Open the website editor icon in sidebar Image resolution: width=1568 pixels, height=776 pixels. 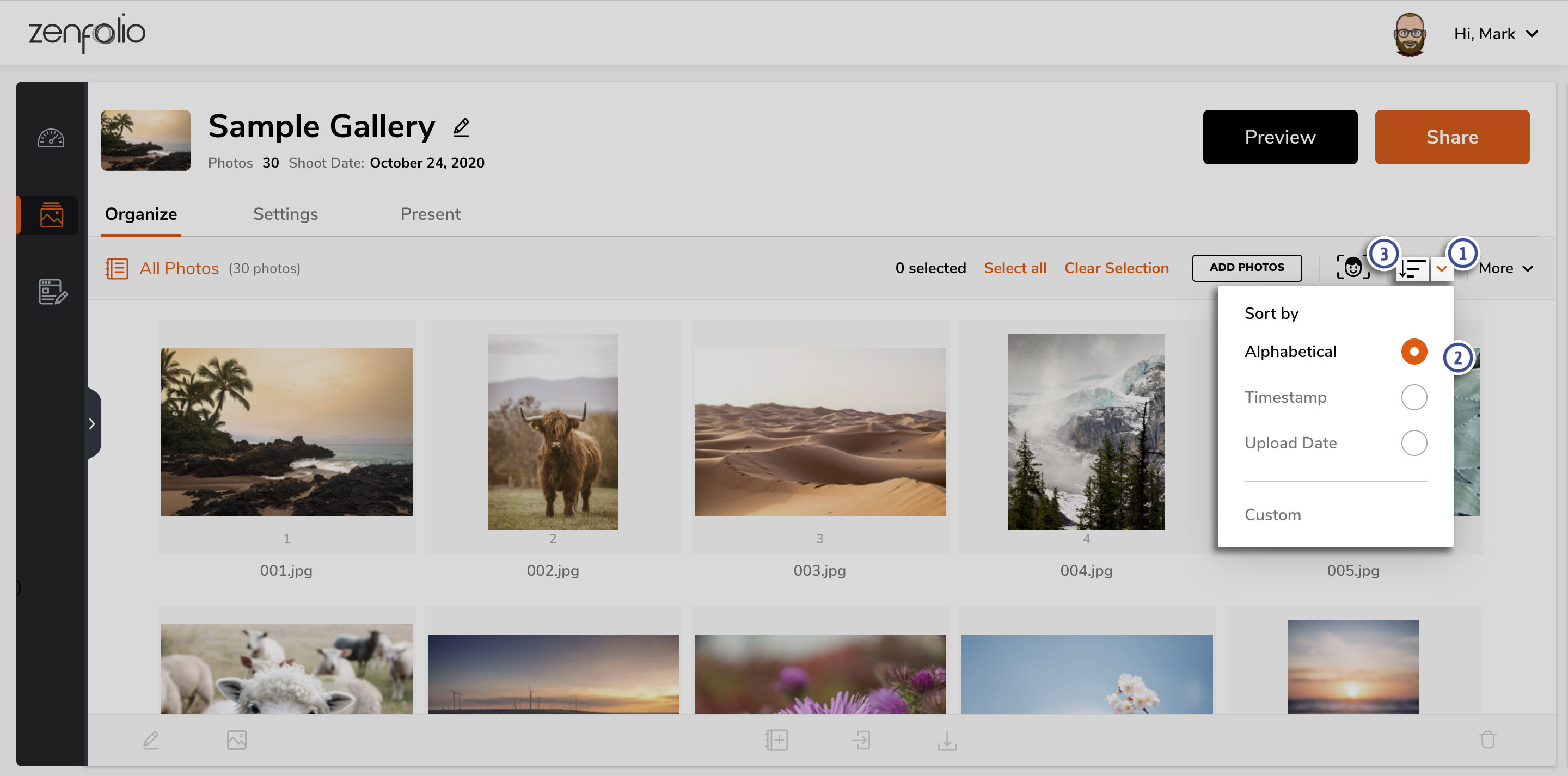[51, 292]
